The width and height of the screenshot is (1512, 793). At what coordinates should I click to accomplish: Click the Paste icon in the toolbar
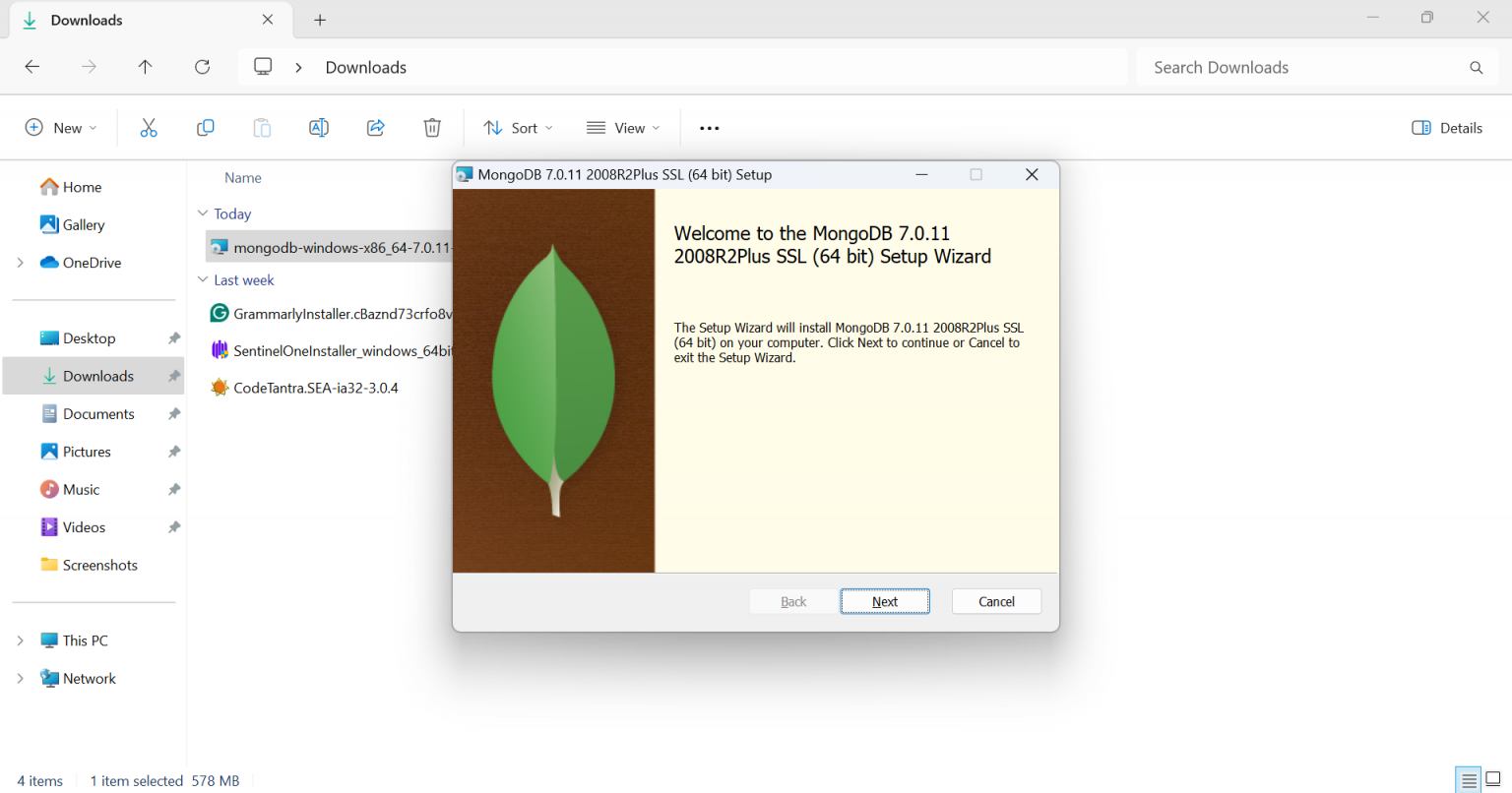[261, 127]
